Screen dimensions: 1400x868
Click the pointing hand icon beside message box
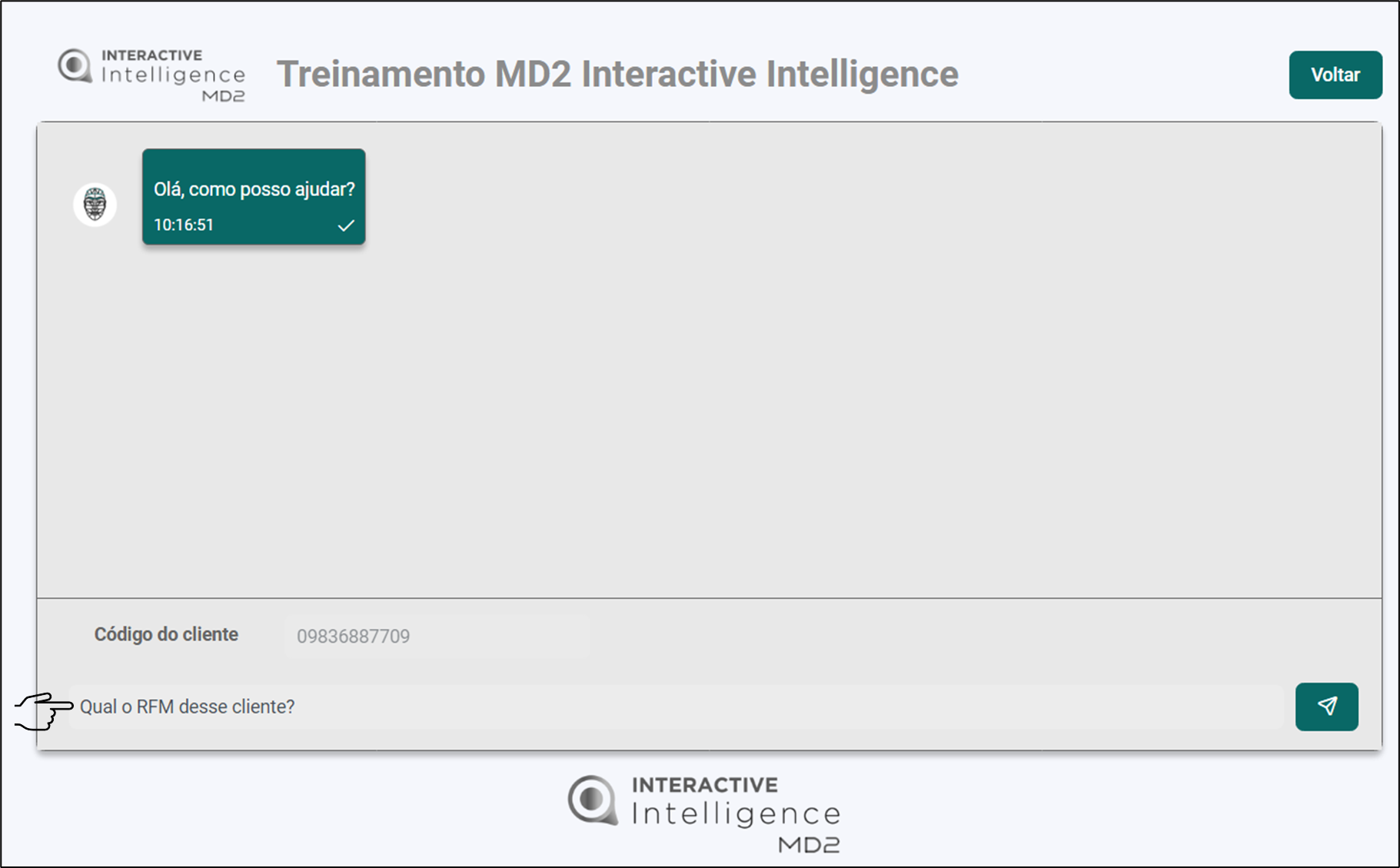click(x=44, y=710)
